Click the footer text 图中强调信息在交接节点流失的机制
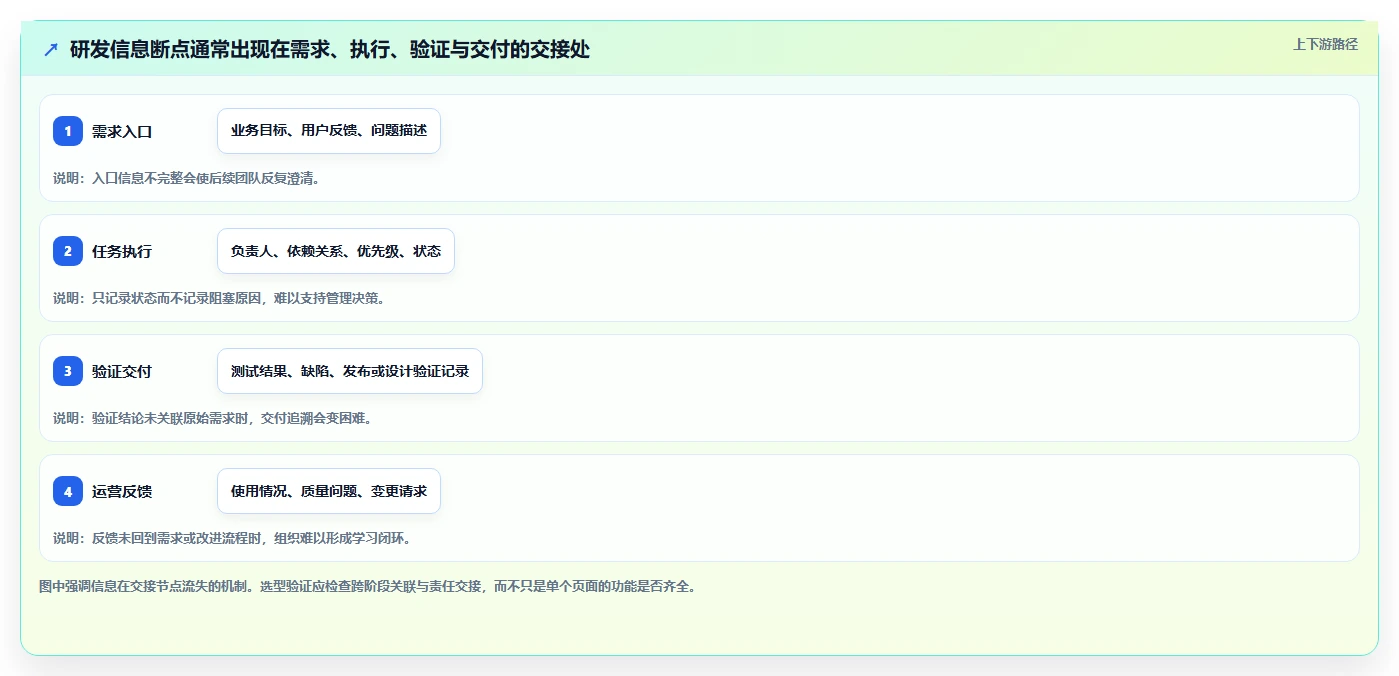Viewport: 1399px width, 676px height. tap(144, 586)
